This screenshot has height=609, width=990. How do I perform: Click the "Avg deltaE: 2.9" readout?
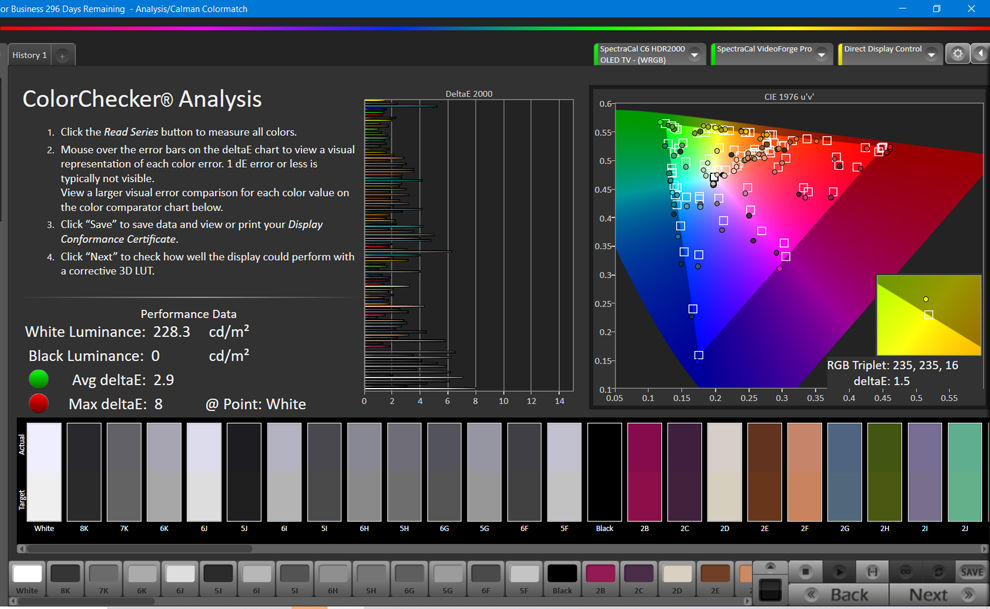[123, 380]
